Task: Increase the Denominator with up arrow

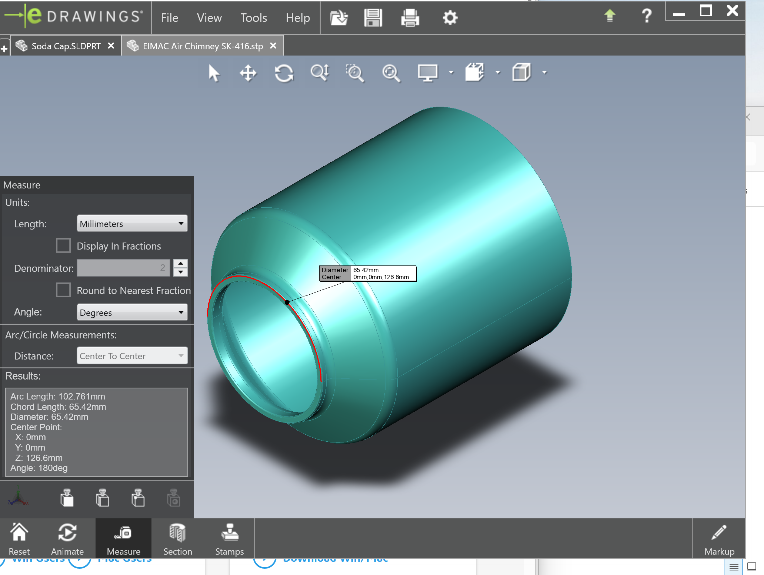Action: [x=180, y=263]
